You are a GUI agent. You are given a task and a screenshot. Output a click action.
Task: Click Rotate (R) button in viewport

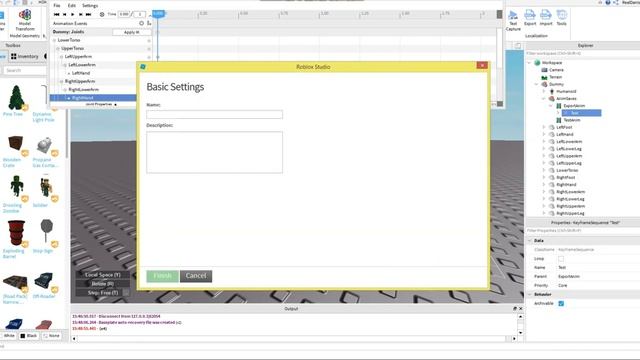click(102, 284)
